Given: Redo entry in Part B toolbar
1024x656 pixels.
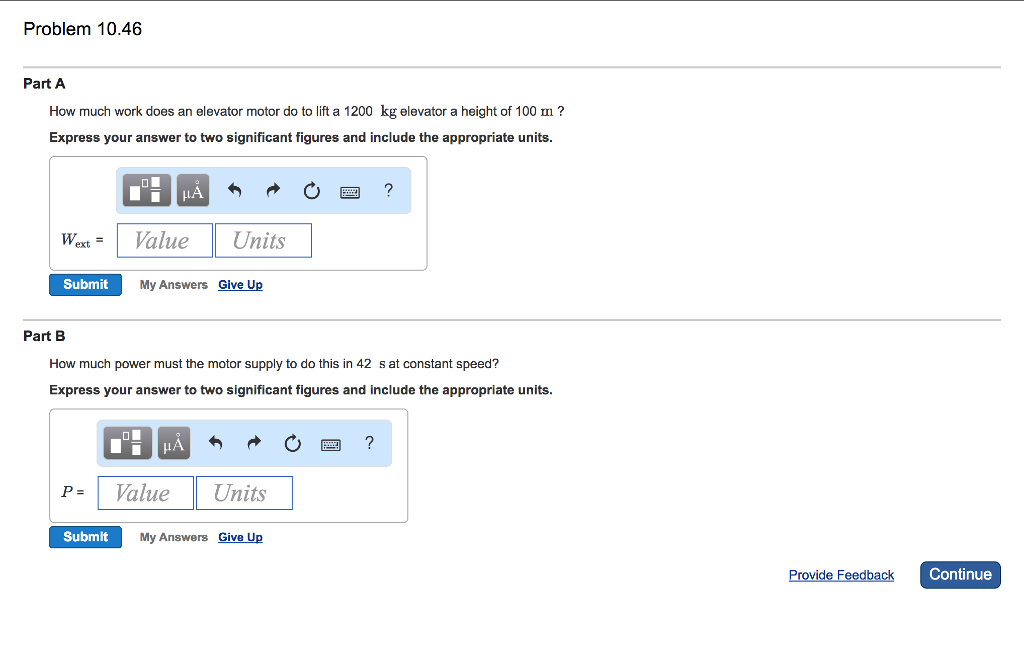Looking at the screenshot, I should click(x=253, y=443).
